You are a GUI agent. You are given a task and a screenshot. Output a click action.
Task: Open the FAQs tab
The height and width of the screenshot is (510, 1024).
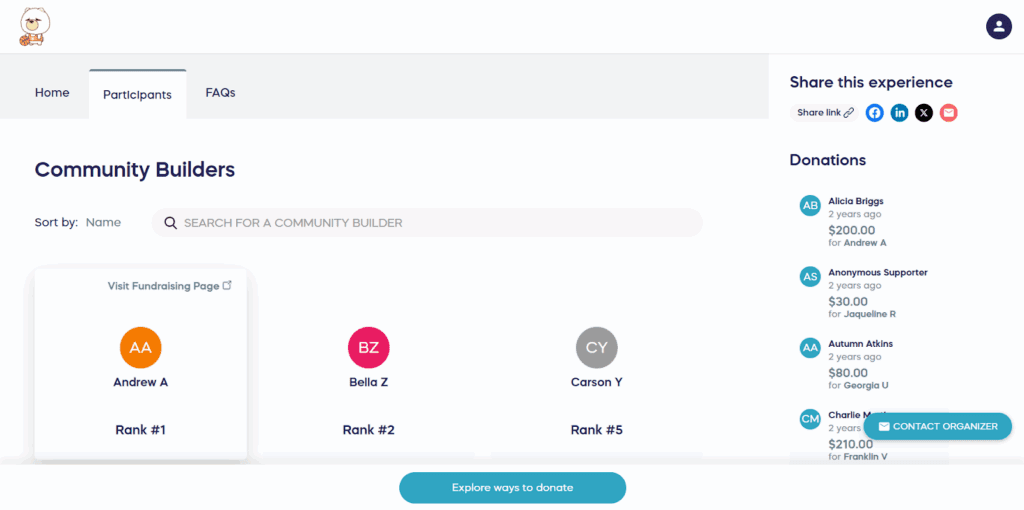coord(220,93)
